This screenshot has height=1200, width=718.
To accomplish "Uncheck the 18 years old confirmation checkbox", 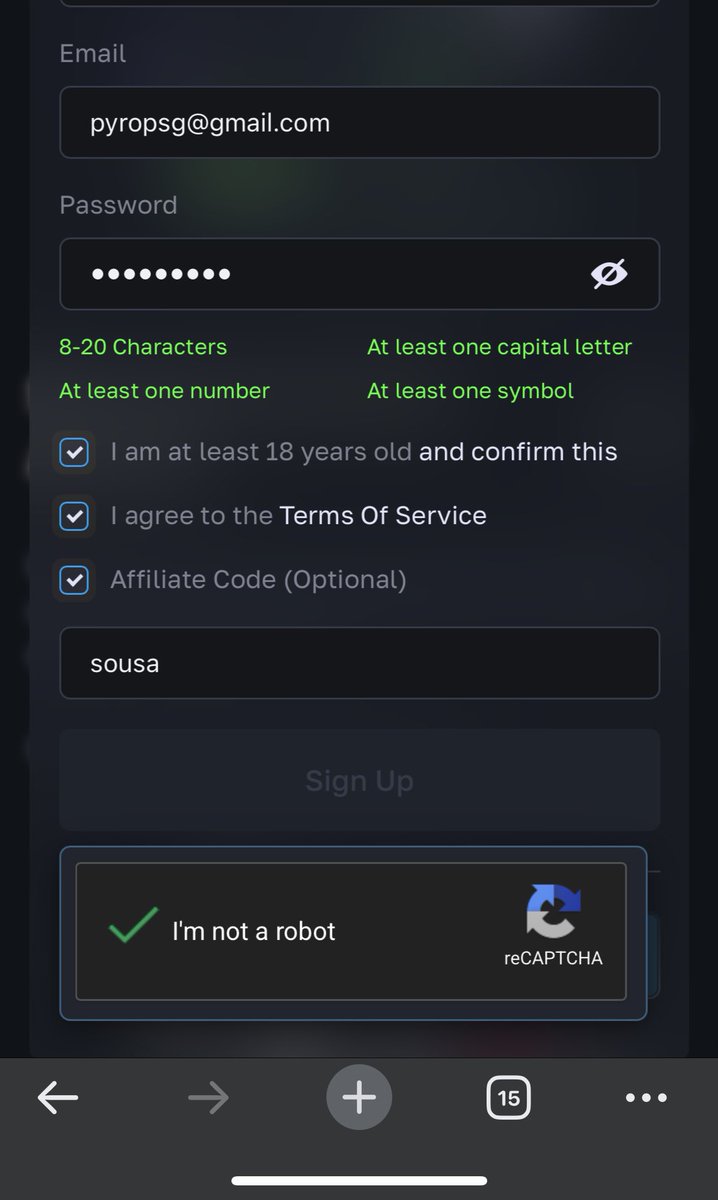I will click(74, 452).
